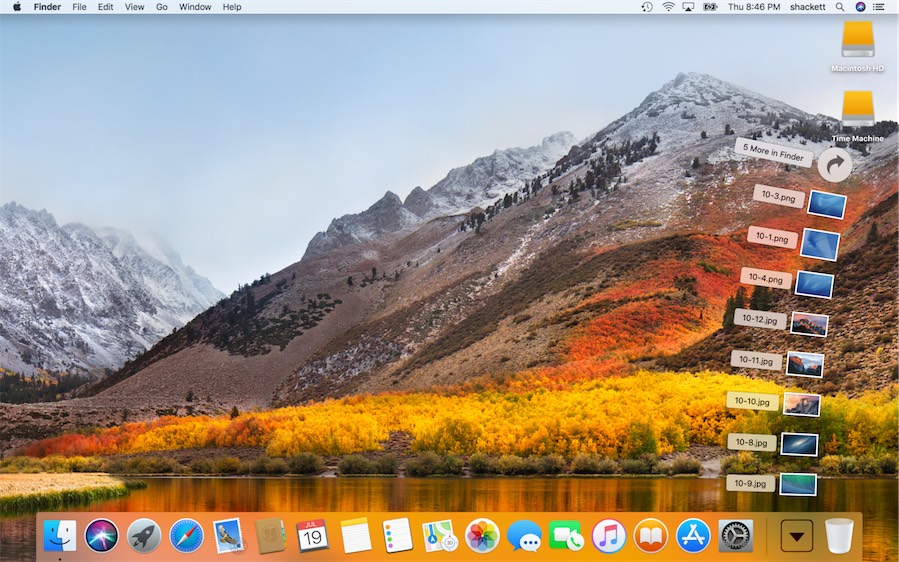Click the 10-3.png file label
Viewport: 899px width, 562px height.
[779, 196]
